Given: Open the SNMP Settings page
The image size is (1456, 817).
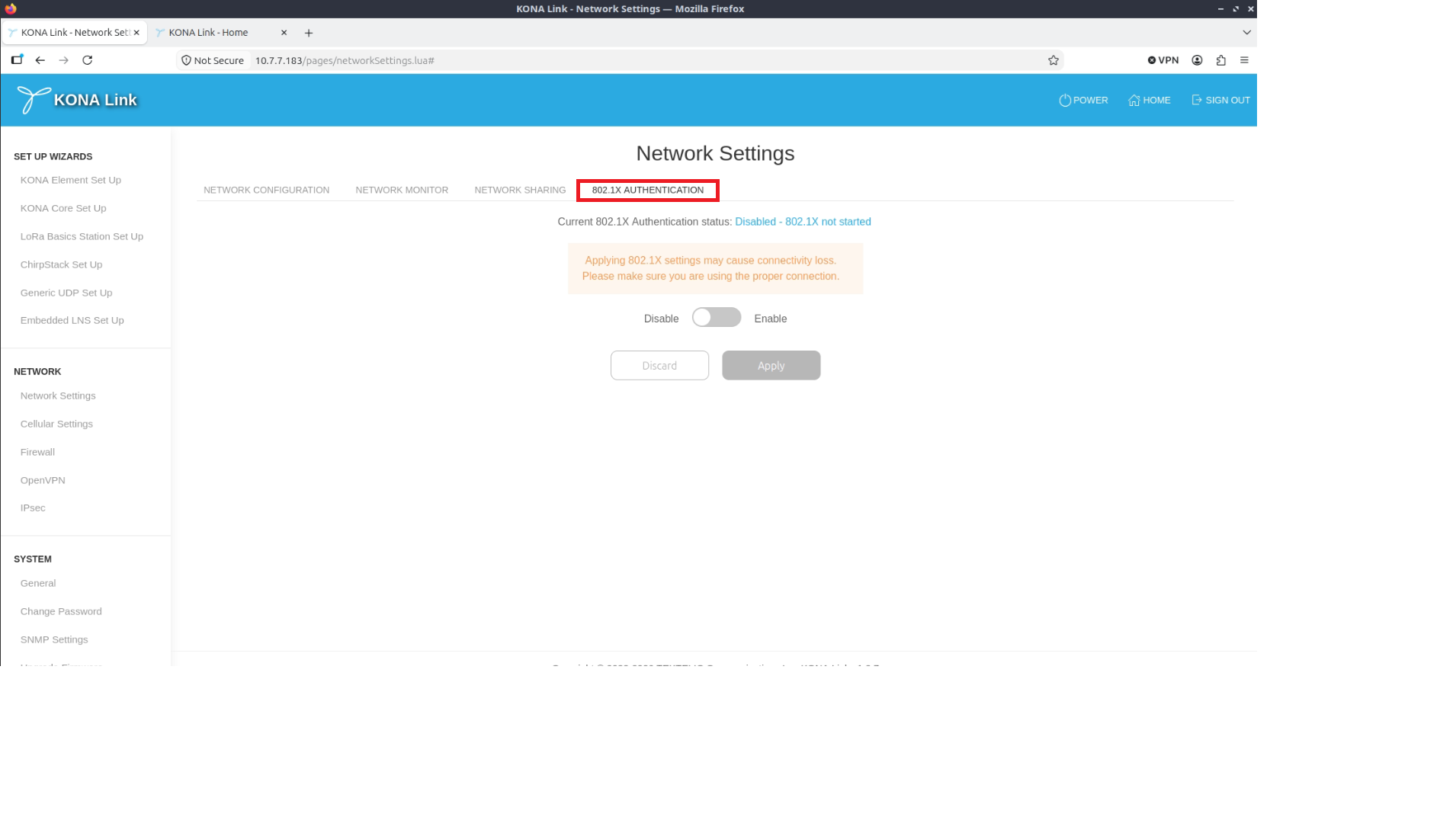Looking at the screenshot, I should coord(54,639).
